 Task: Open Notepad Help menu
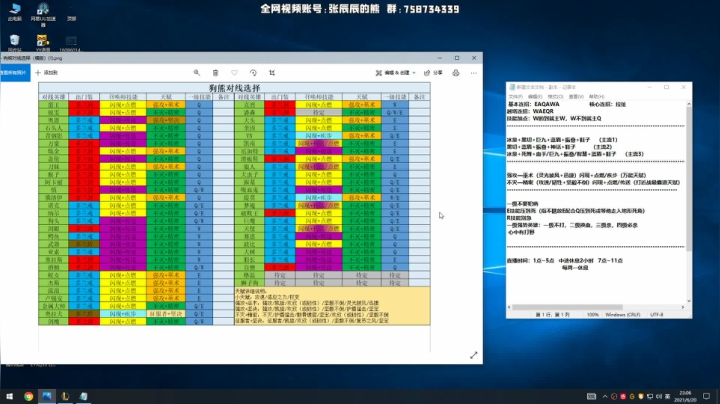(596, 96)
